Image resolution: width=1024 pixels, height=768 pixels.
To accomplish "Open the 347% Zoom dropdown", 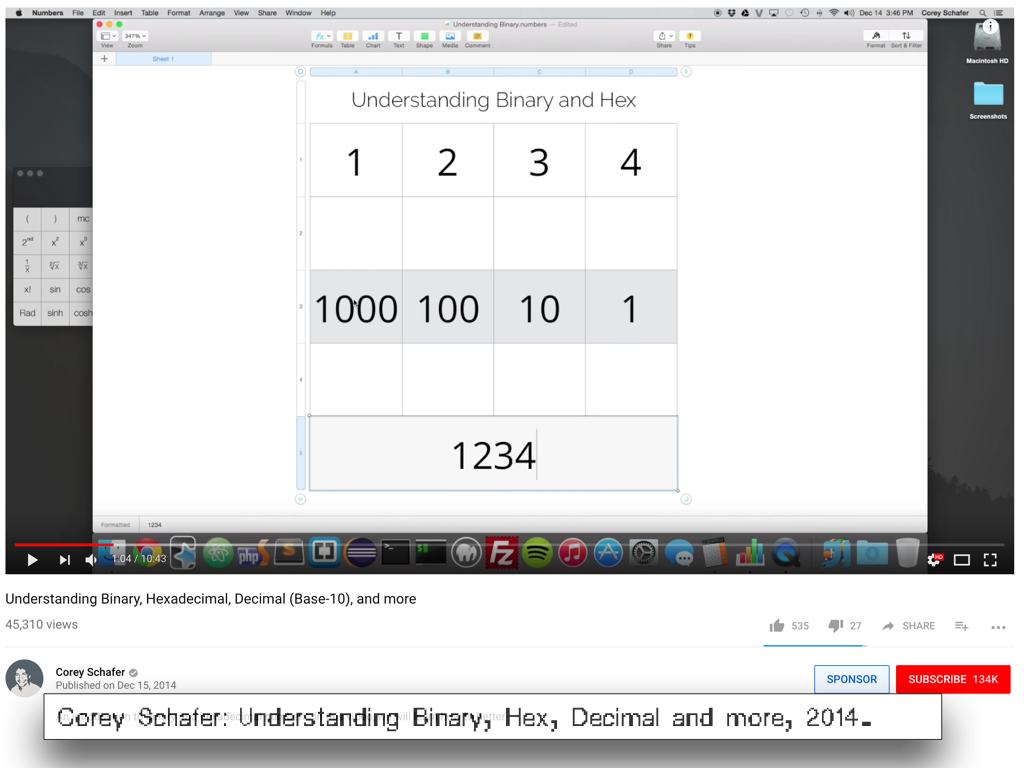I will point(135,37).
